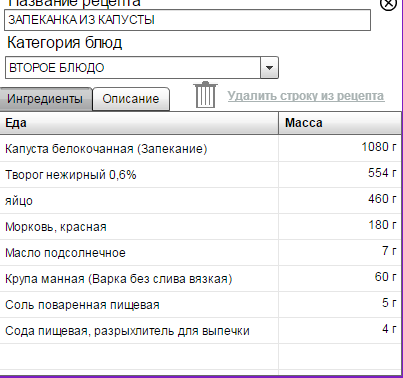Click the 554 г mass cell

point(340,175)
